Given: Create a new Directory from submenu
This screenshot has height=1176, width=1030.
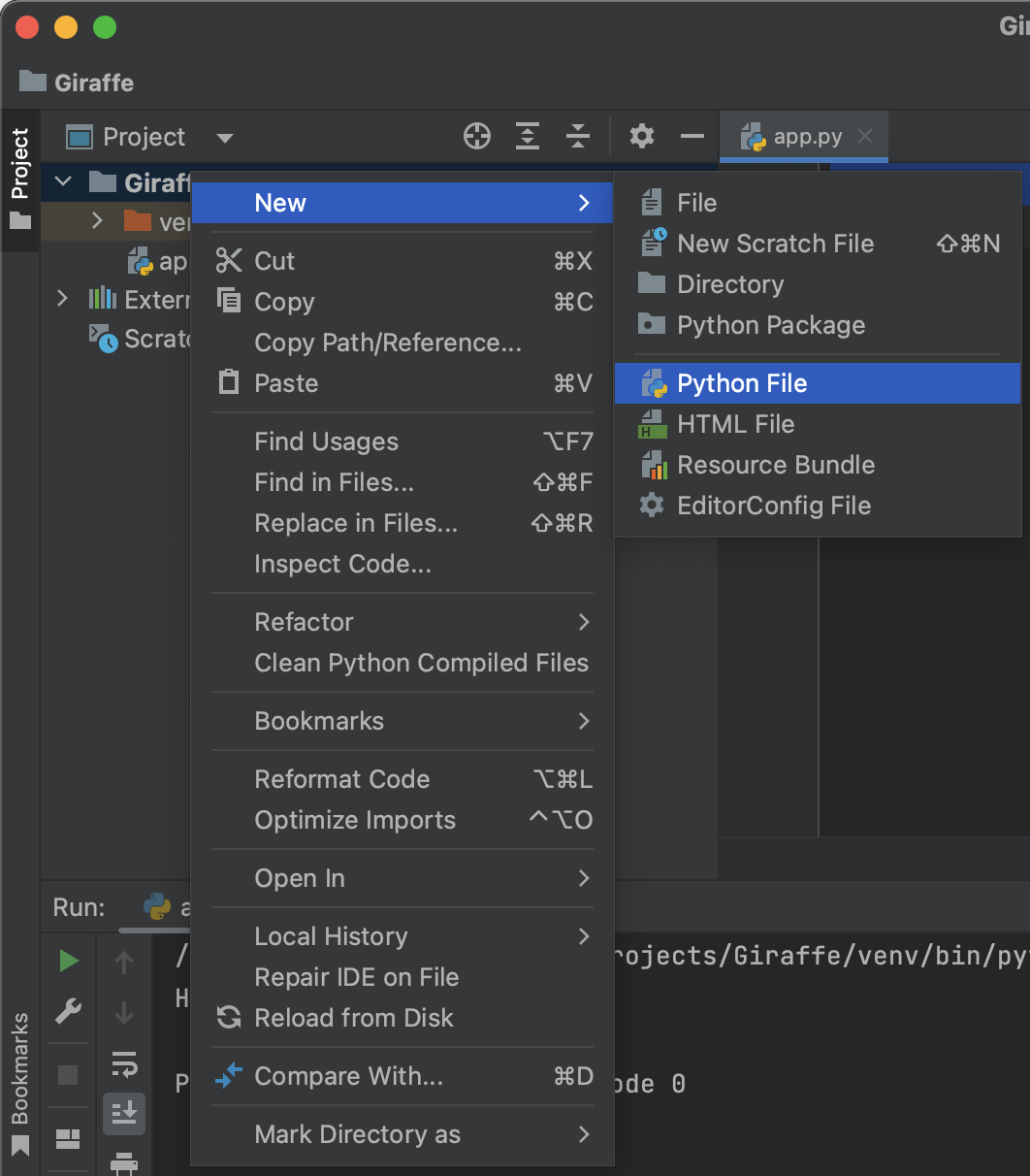Looking at the screenshot, I should coord(818,284).
